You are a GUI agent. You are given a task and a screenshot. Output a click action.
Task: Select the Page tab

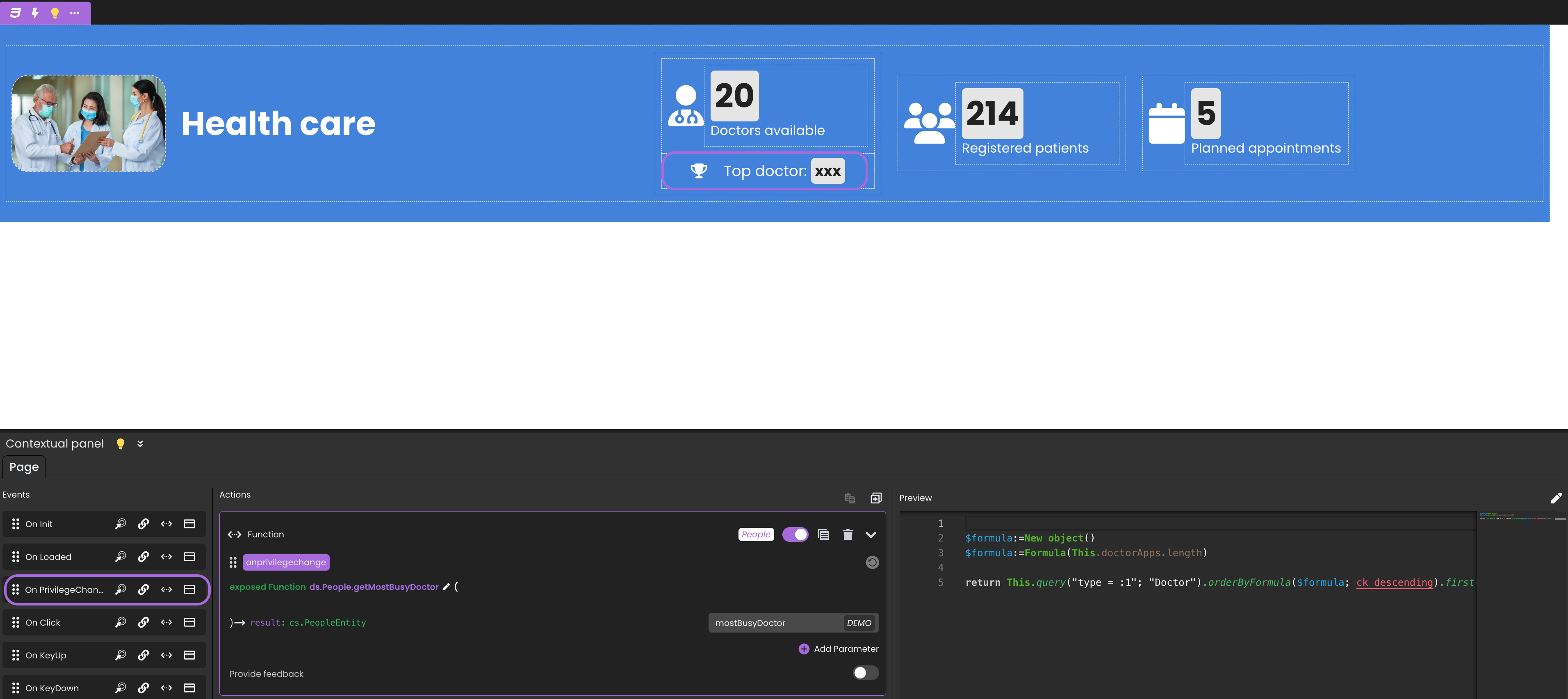coord(24,467)
